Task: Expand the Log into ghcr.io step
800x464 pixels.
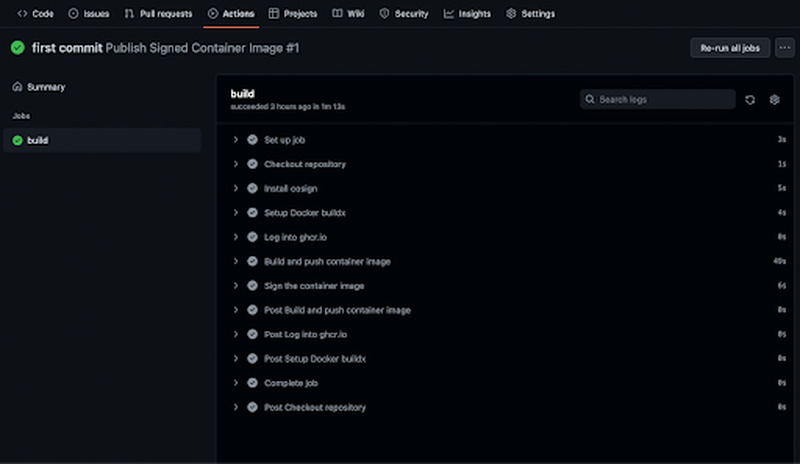Action: pyautogui.click(x=236, y=237)
